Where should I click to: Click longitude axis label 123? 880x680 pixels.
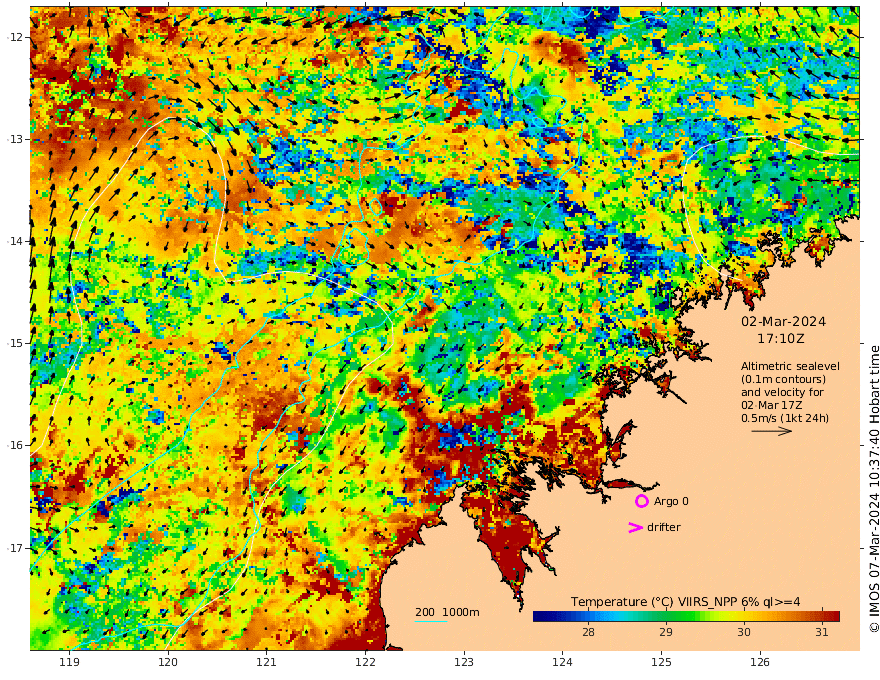coord(464,663)
